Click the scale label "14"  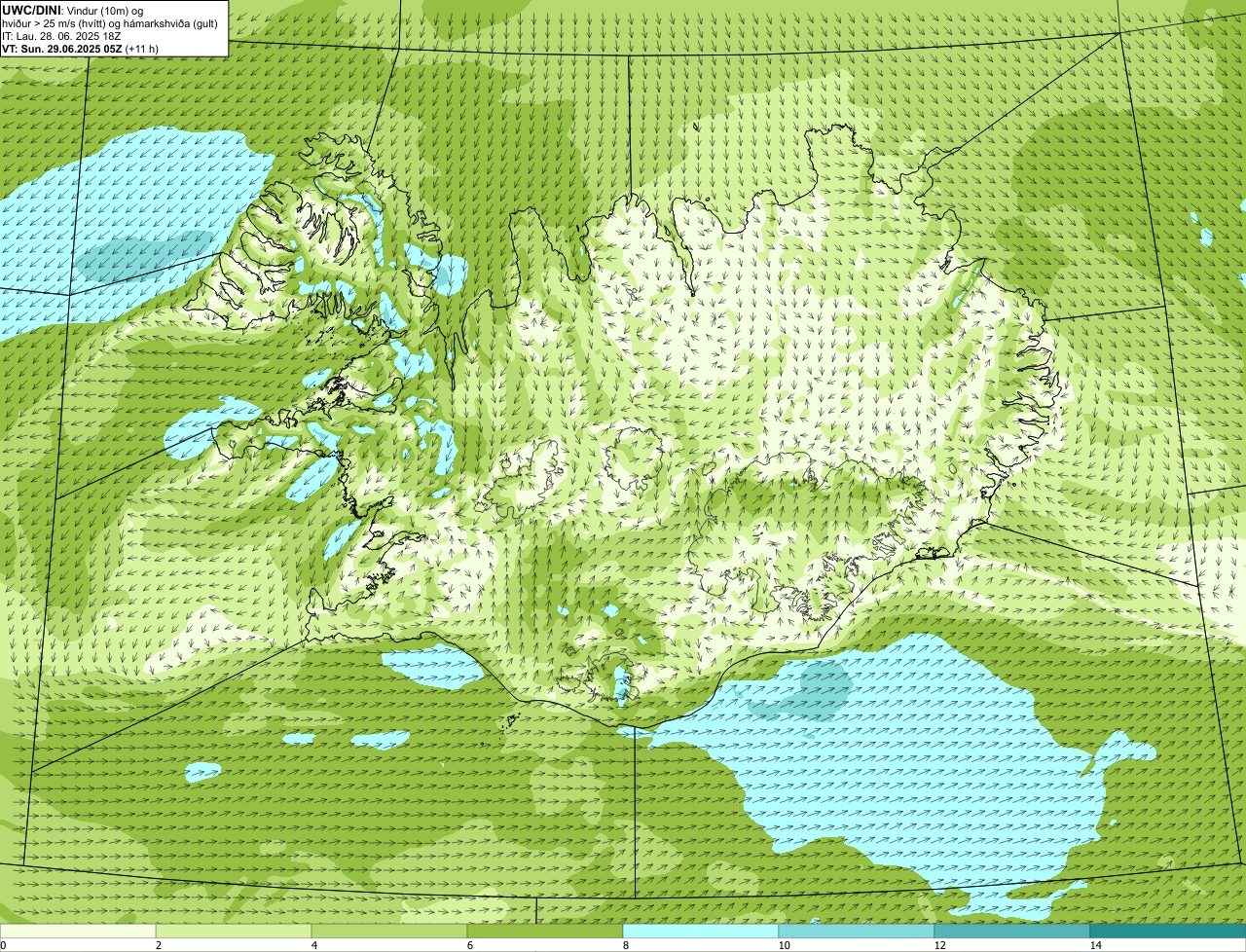coord(1095,945)
